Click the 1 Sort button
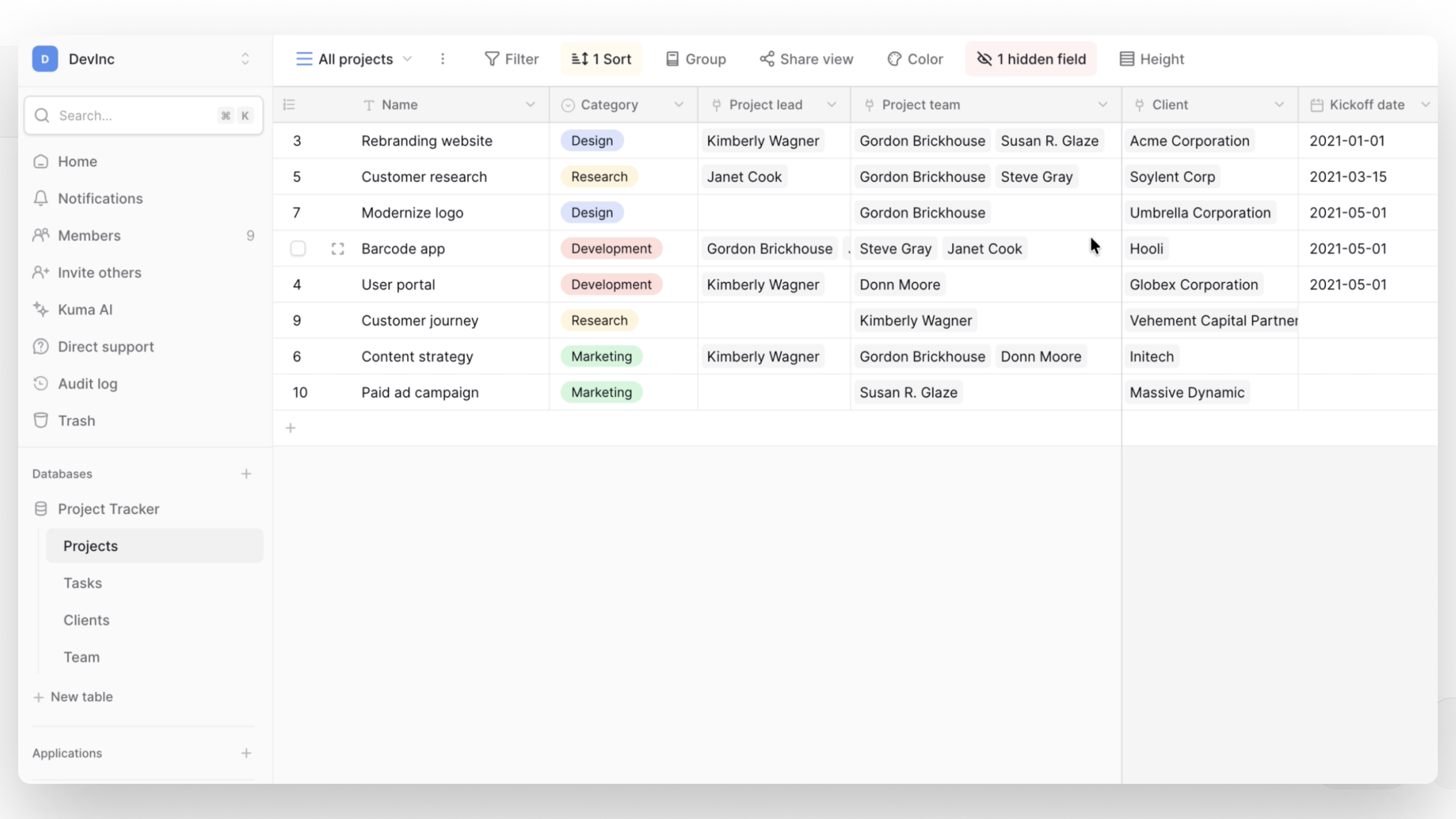1456x819 pixels. pos(601,59)
